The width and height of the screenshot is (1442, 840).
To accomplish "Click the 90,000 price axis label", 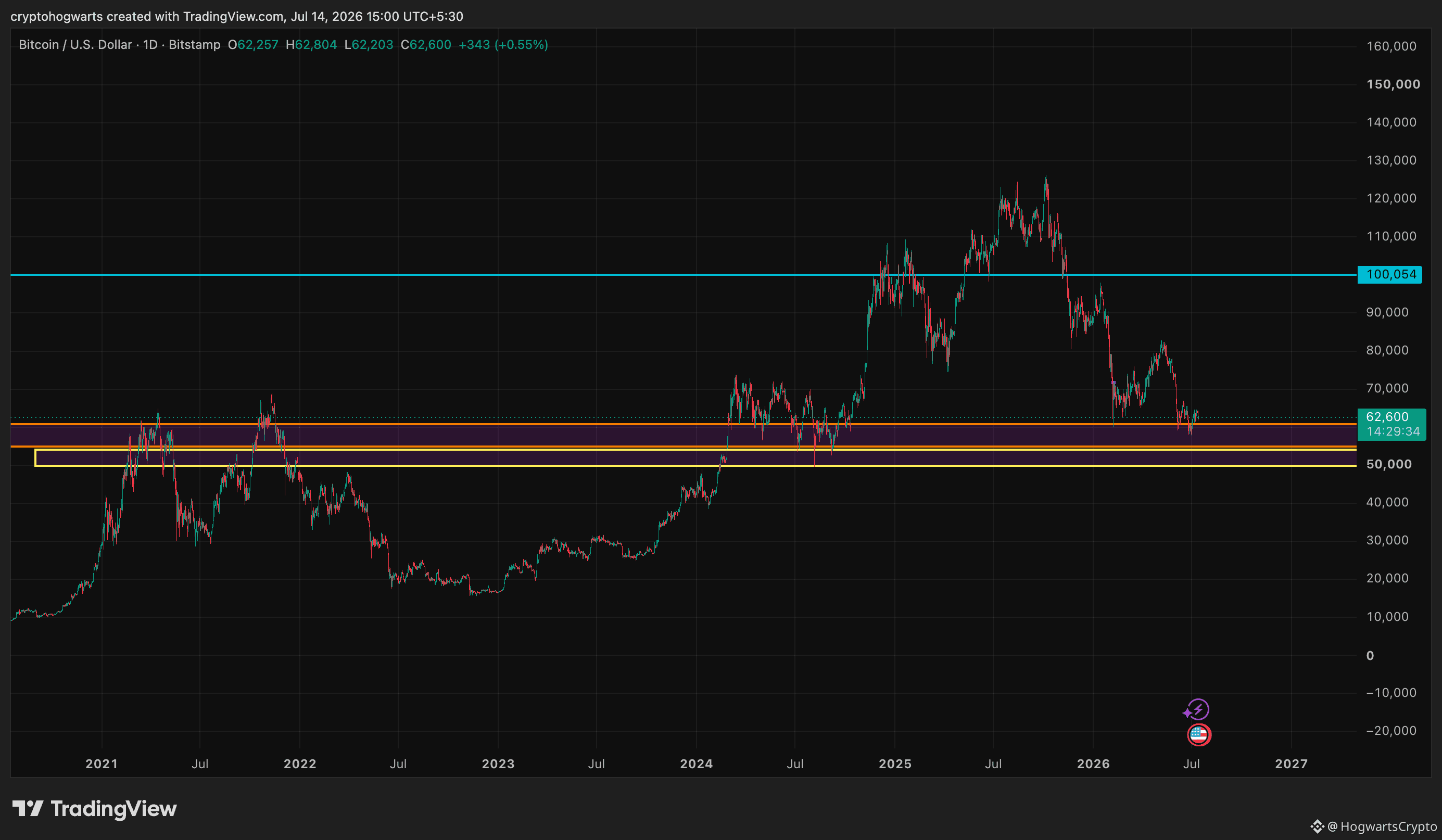I will 1388,312.
